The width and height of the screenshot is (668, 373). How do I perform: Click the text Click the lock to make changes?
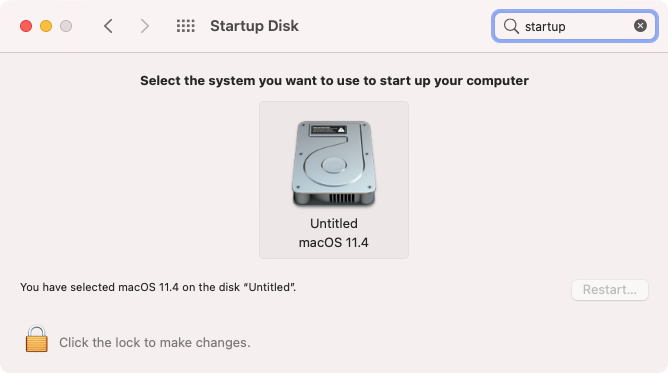[155, 342]
